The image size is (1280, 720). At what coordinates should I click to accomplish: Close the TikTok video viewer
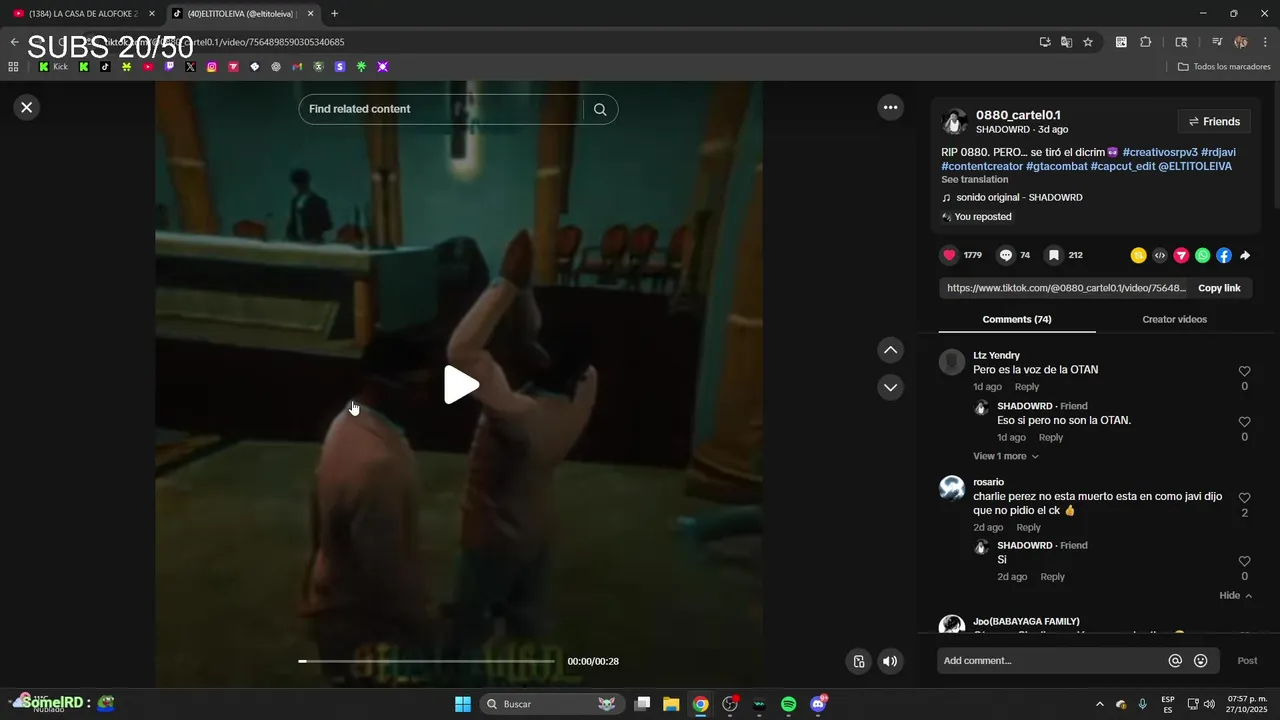27,107
